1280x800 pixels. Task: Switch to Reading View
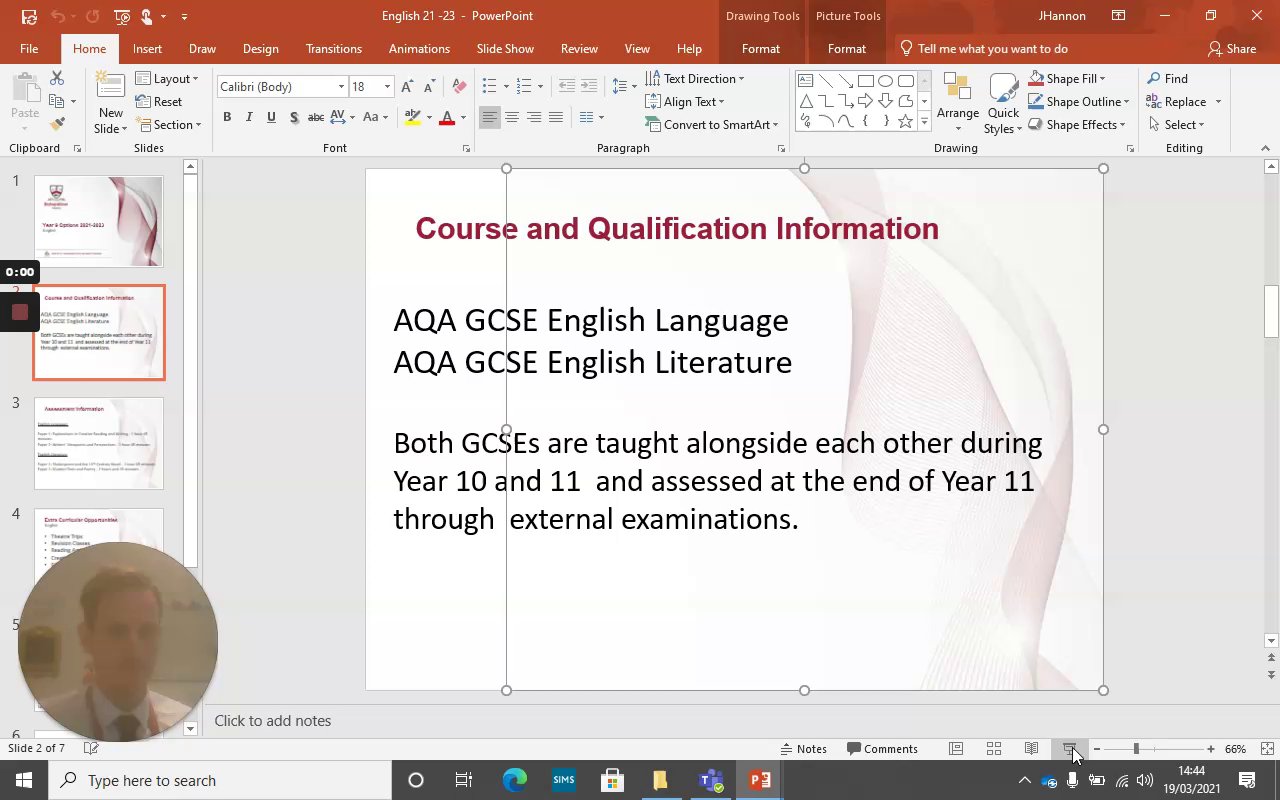point(1031,749)
